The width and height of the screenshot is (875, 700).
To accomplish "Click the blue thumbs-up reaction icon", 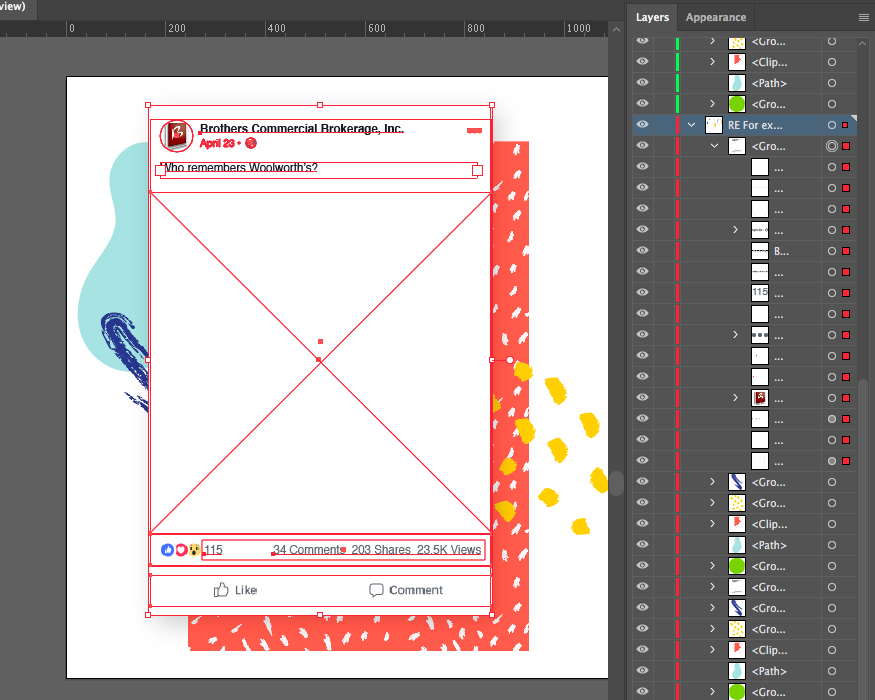I will point(167,550).
